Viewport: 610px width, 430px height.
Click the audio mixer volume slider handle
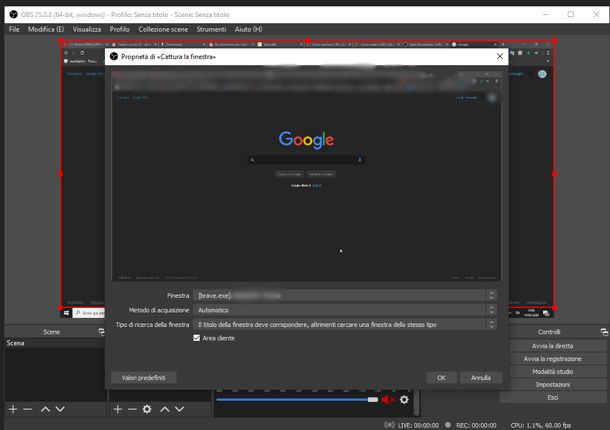pos(373,400)
